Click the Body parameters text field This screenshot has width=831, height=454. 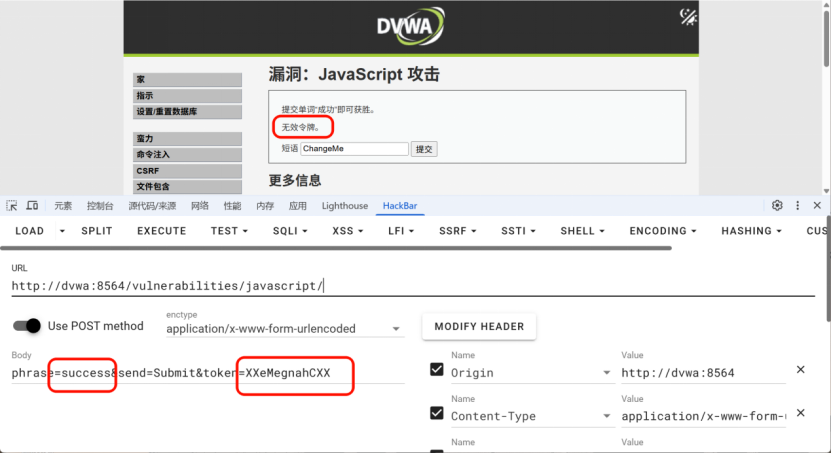(x=208, y=373)
